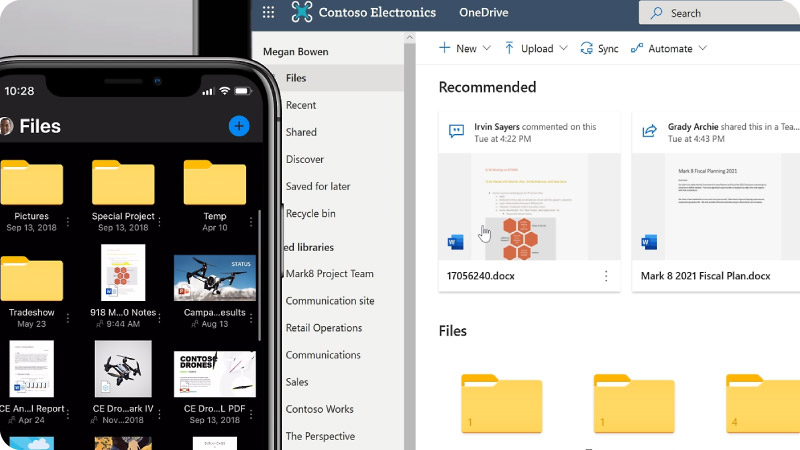Open the 17056240.docx document preview
Screen dimensions: 800x450
click(x=529, y=207)
